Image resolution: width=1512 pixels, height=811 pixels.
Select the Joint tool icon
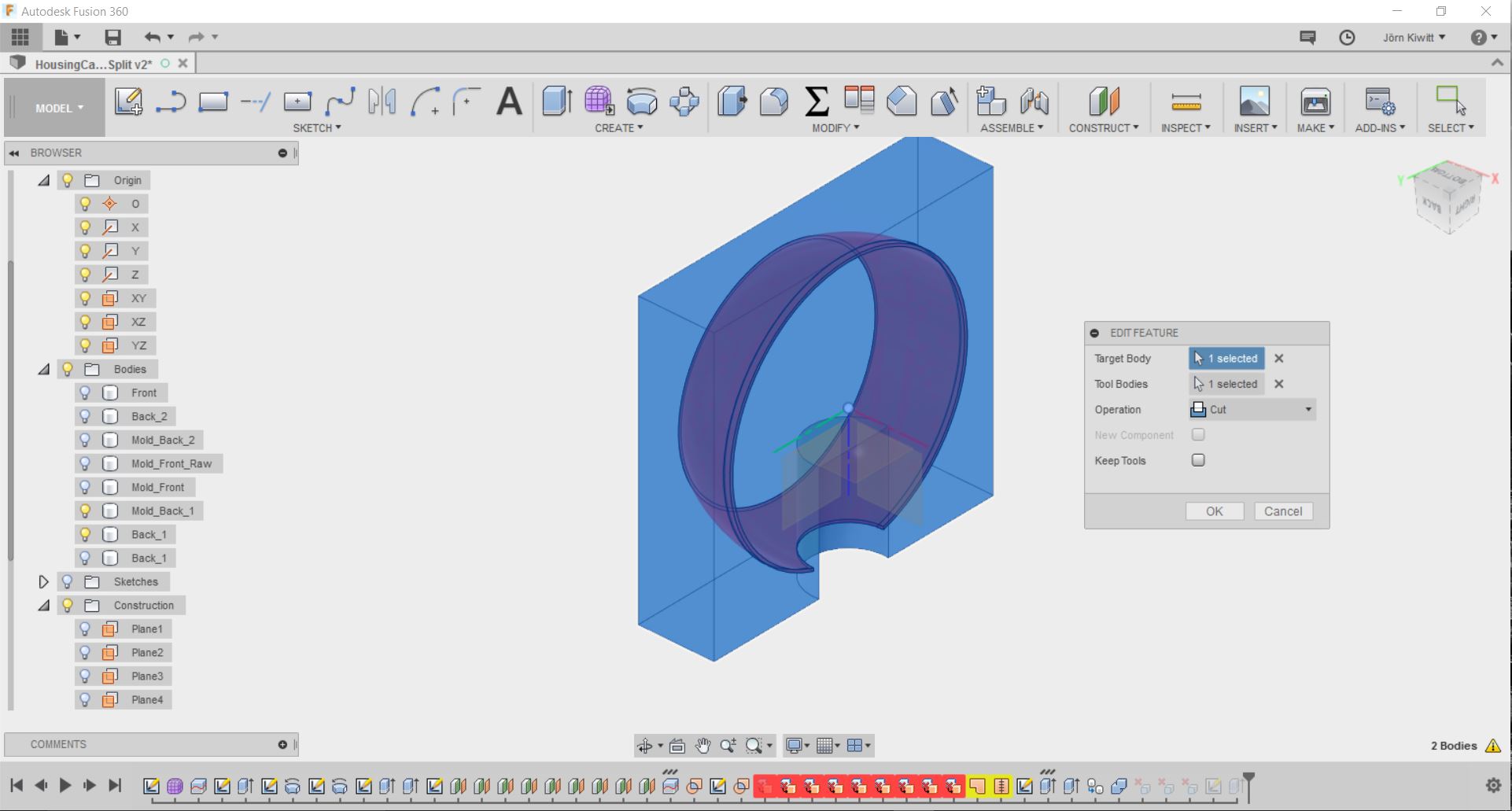(1034, 101)
